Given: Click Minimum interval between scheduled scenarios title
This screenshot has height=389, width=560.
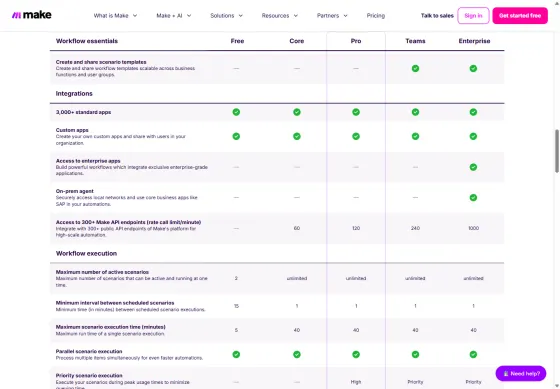Looking at the screenshot, I should point(115,303).
